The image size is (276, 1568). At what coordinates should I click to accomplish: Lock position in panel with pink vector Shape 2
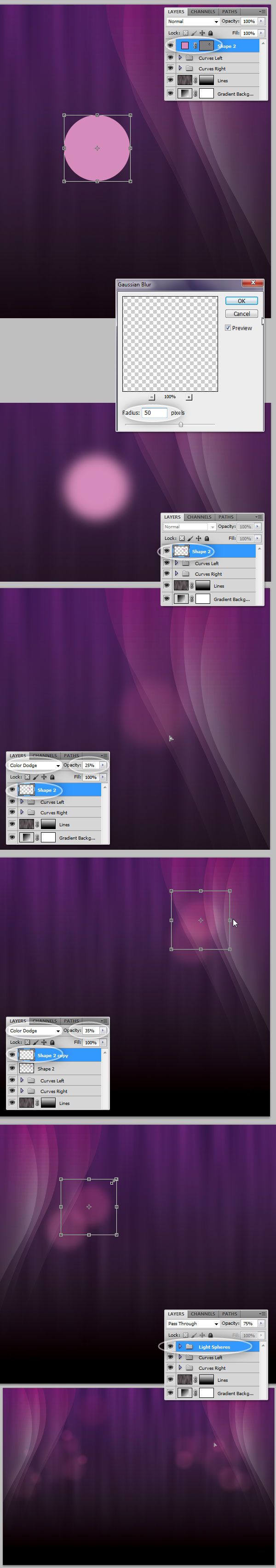(202, 33)
